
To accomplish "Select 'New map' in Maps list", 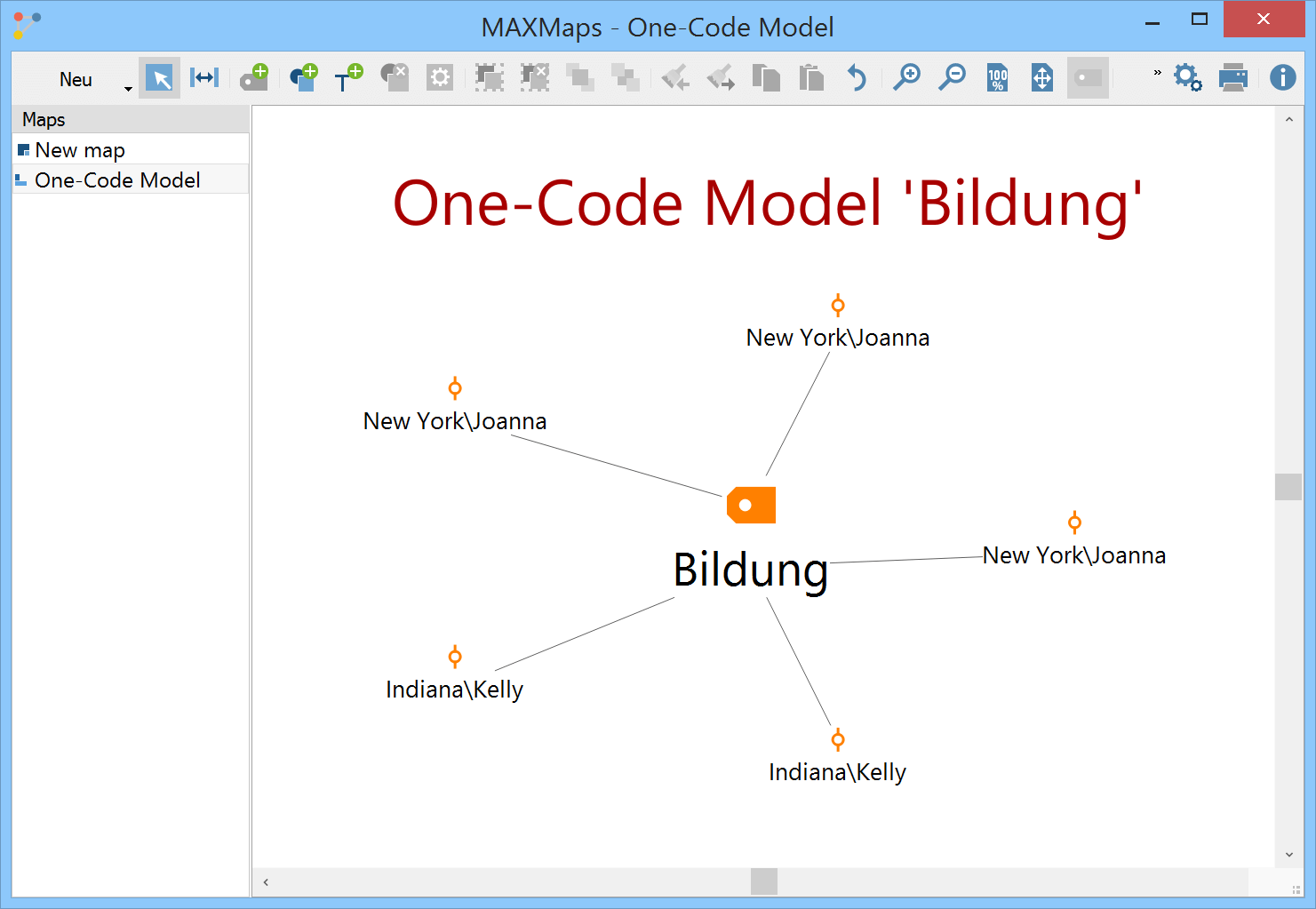I will click(131, 149).
